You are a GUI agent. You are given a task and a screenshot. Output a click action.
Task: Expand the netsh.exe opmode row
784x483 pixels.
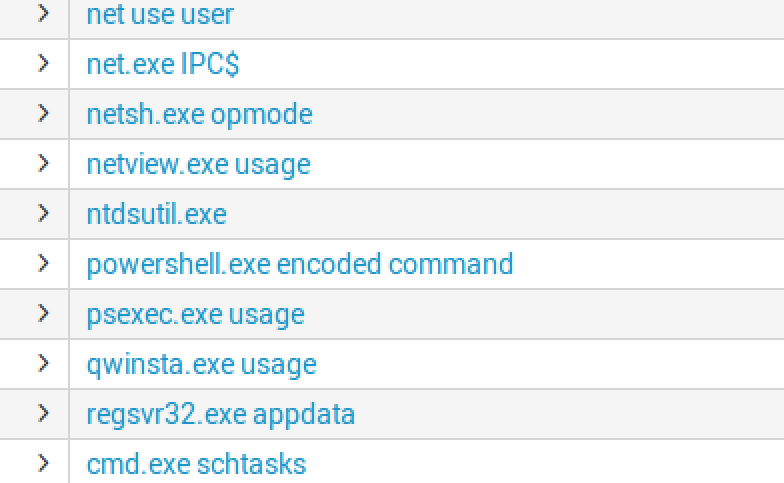point(43,114)
